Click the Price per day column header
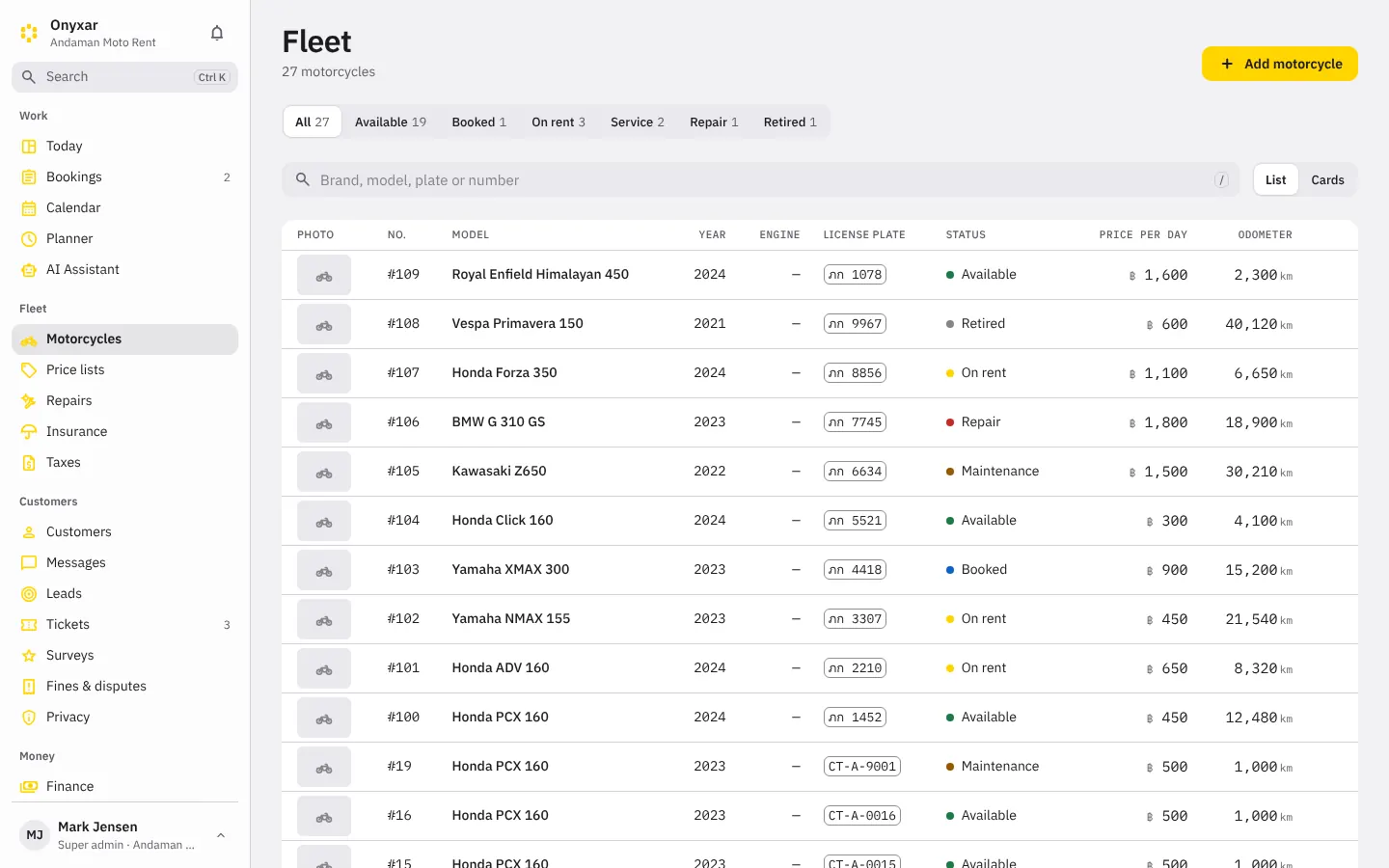The image size is (1389, 868). [1143, 235]
